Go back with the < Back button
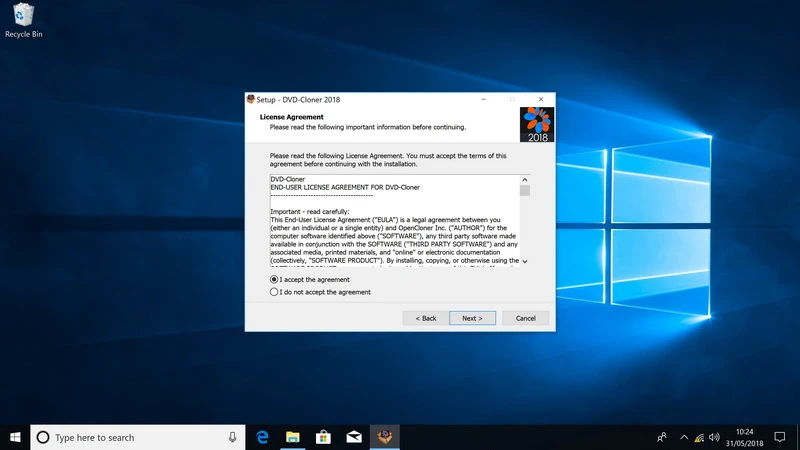Image resolution: width=800 pixels, height=450 pixels. 426,318
